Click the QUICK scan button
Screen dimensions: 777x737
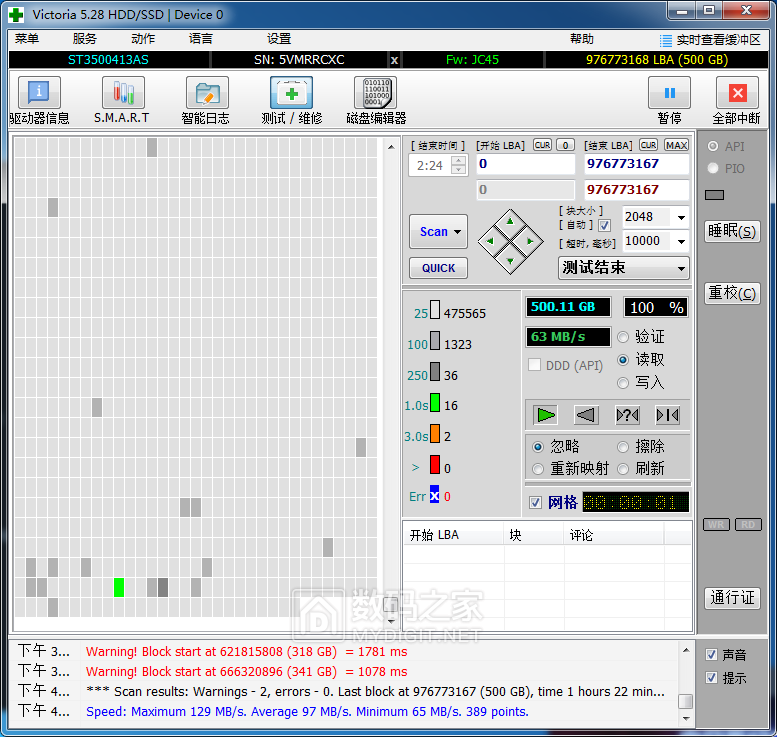(x=439, y=268)
